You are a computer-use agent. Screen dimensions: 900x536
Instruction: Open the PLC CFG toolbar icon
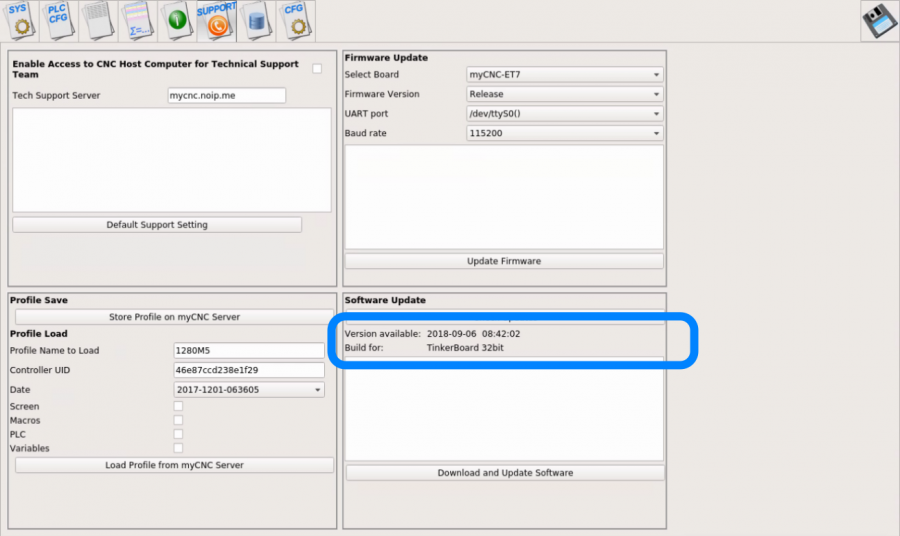click(x=59, y=20)
